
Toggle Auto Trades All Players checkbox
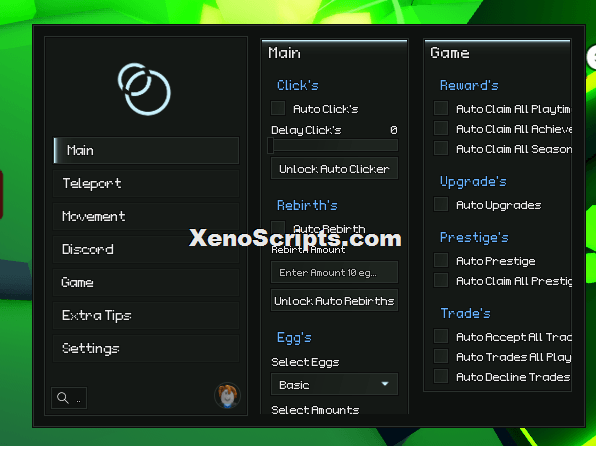click(x=441, y=356)
